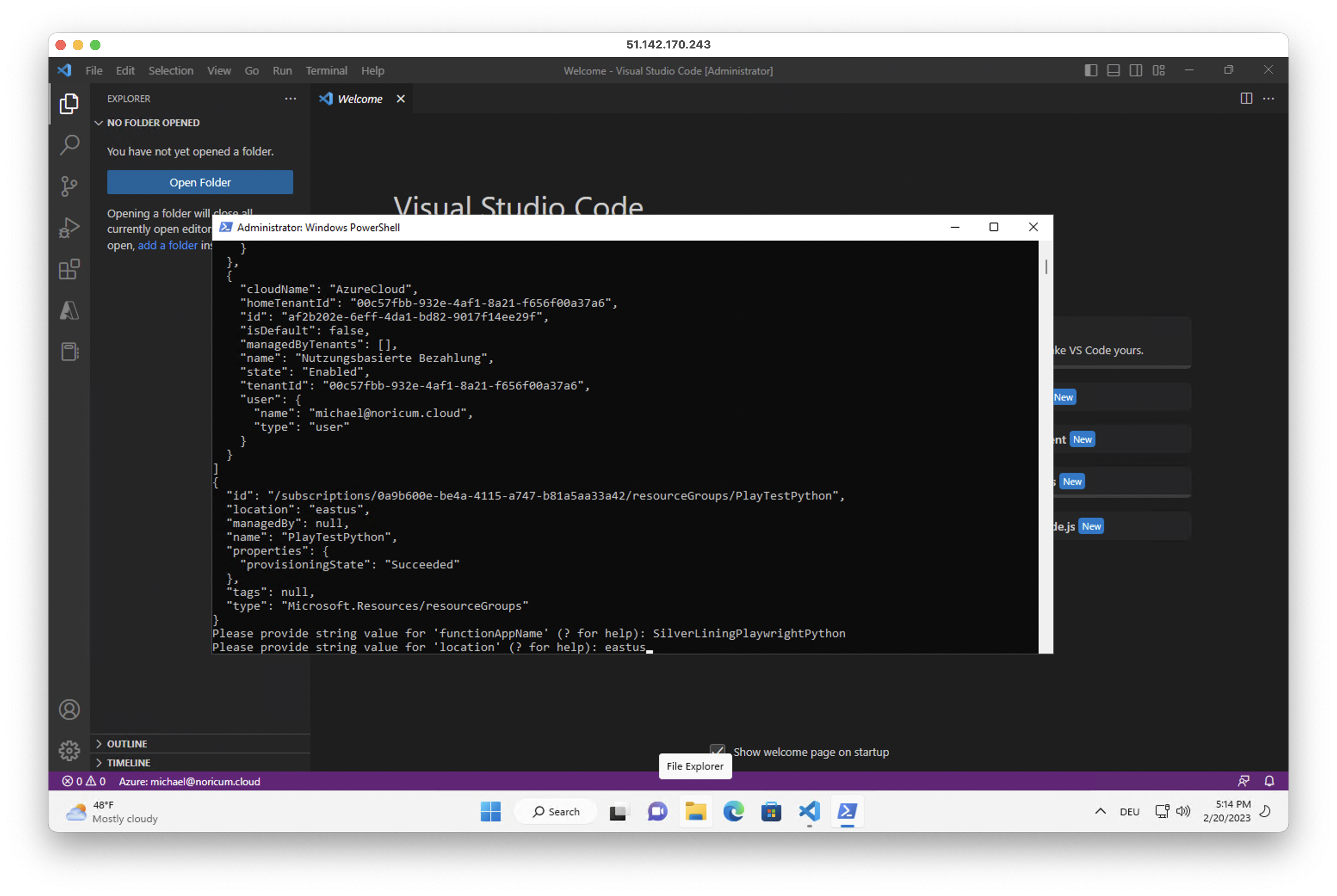Image resolution: width=1337 pixels, height=896 pixels.
Task: Expand the OUTLINE section
Action: coord(127,744)
